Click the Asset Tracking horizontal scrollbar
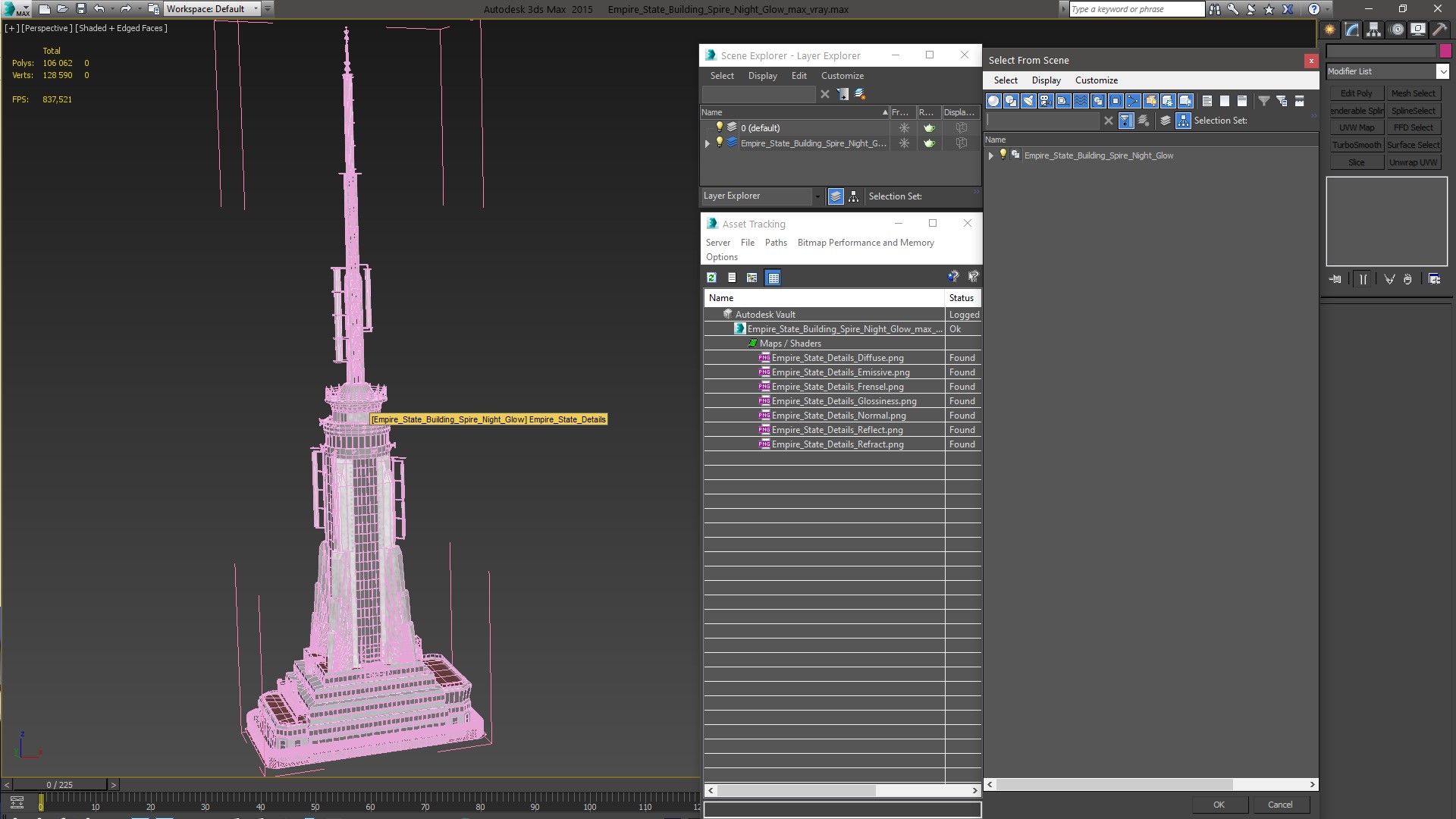This screenshot has width=1456, height=819. [x=796, y=790]
